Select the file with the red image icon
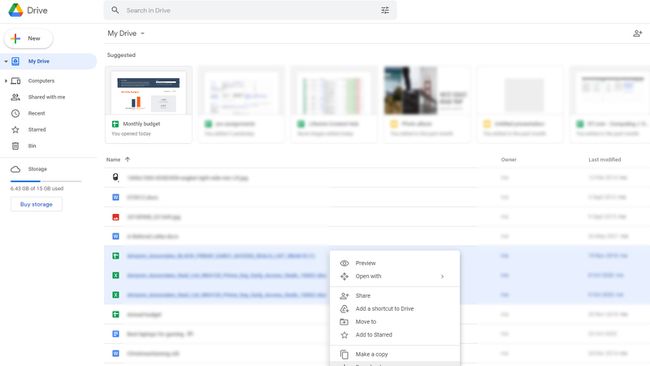The height and width of the screenshot is (366, 650). pos(377,217)
